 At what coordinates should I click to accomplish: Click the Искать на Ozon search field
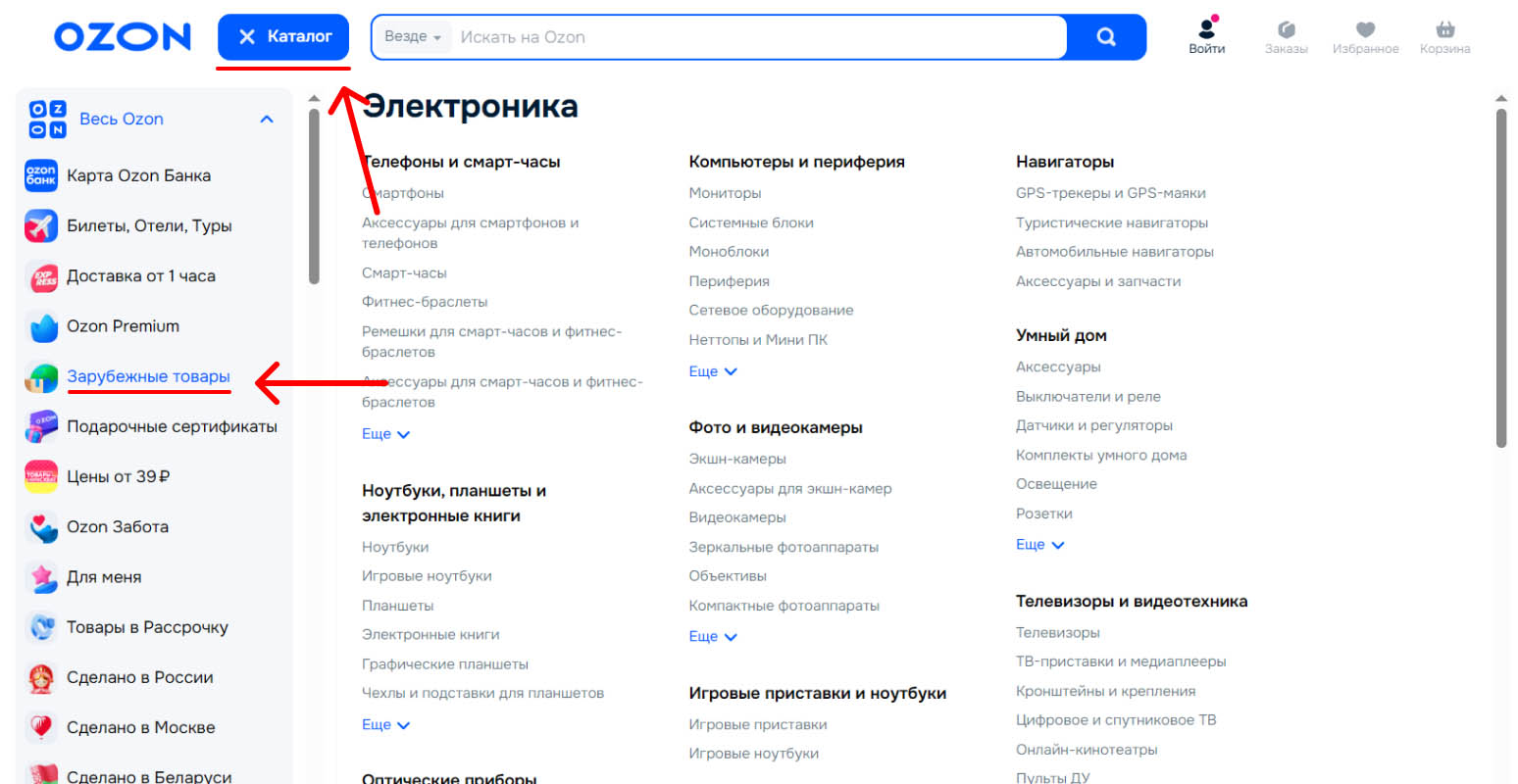[755, 37]
